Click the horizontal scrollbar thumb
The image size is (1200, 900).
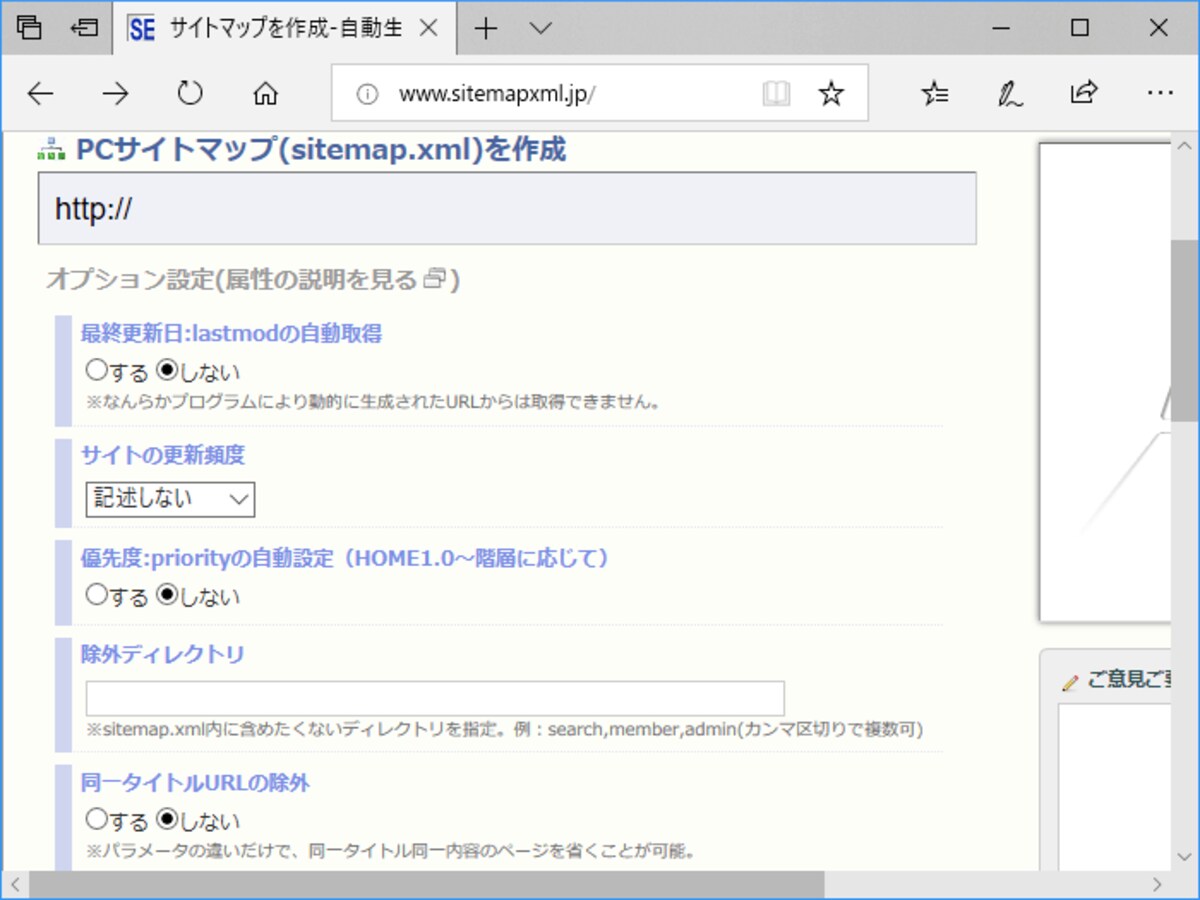[427, 885]
